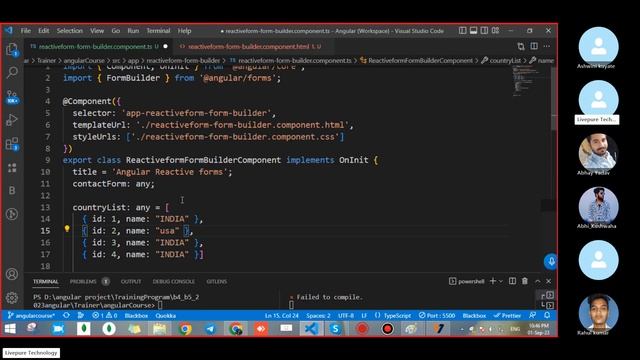Screen dimensions: 640x360
Task: Click errors and warnings count in status bar
Action: pyautogui.click(x=105, y=316)
